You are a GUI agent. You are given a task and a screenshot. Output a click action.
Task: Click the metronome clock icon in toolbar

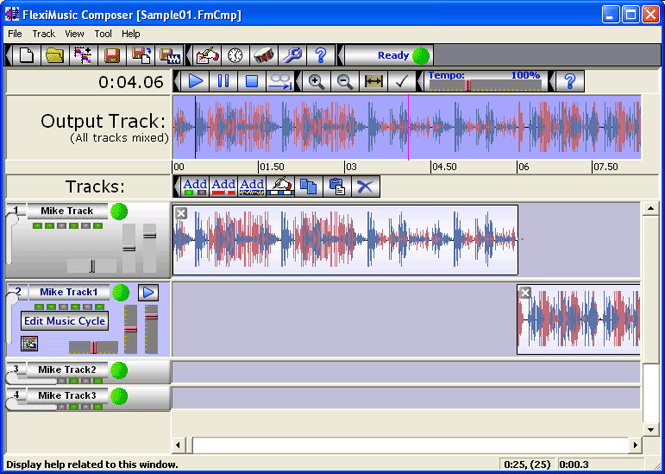(x=235, y=55)
